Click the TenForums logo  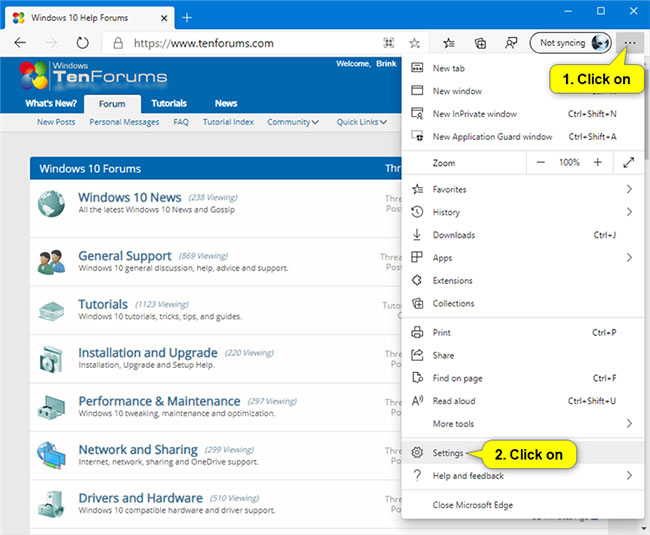[x=93, y=75]
